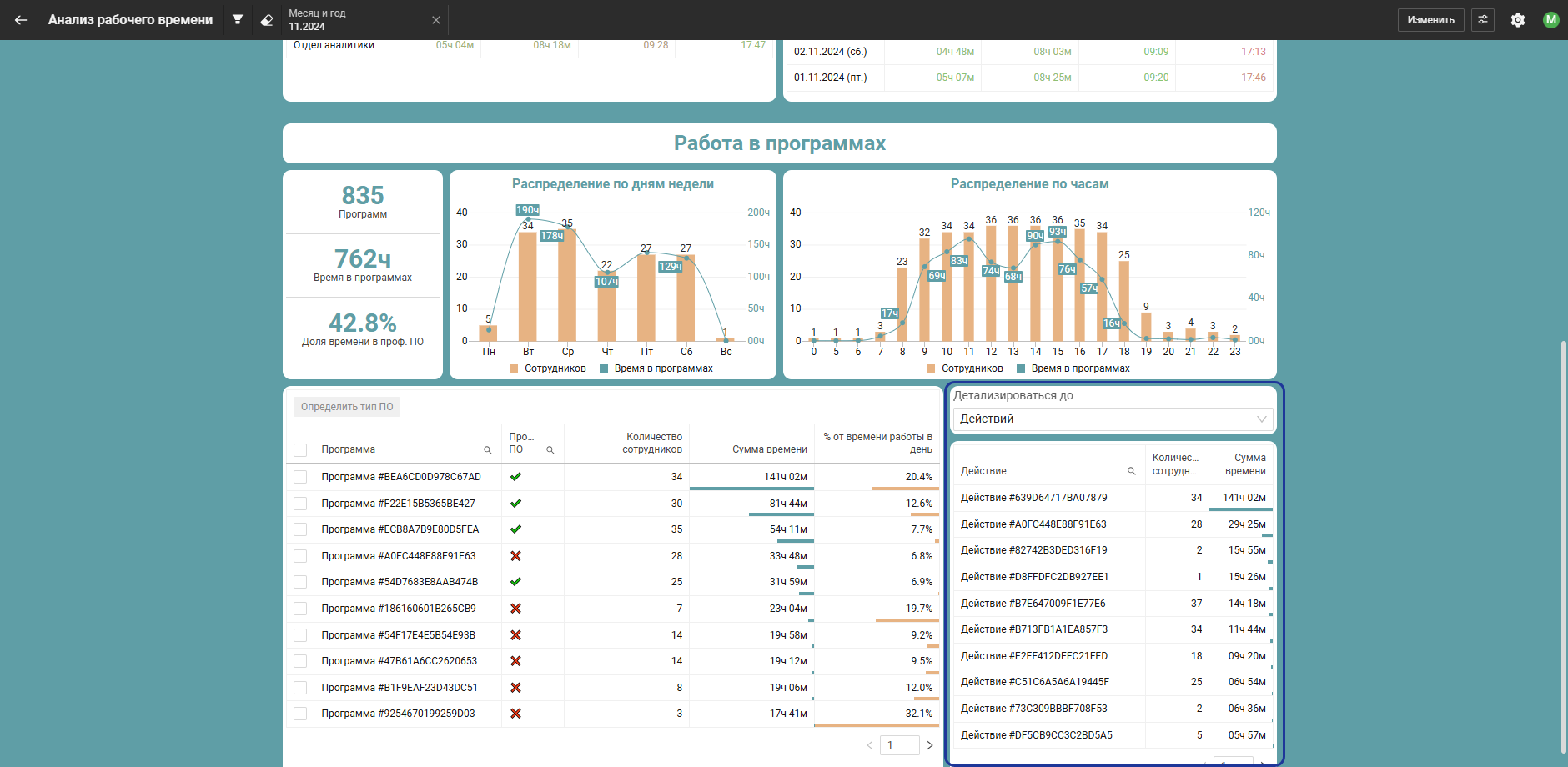Screen dimensions: 1568x767
Task: Go to the next page of programs table
Action: (x=930, y=745)
